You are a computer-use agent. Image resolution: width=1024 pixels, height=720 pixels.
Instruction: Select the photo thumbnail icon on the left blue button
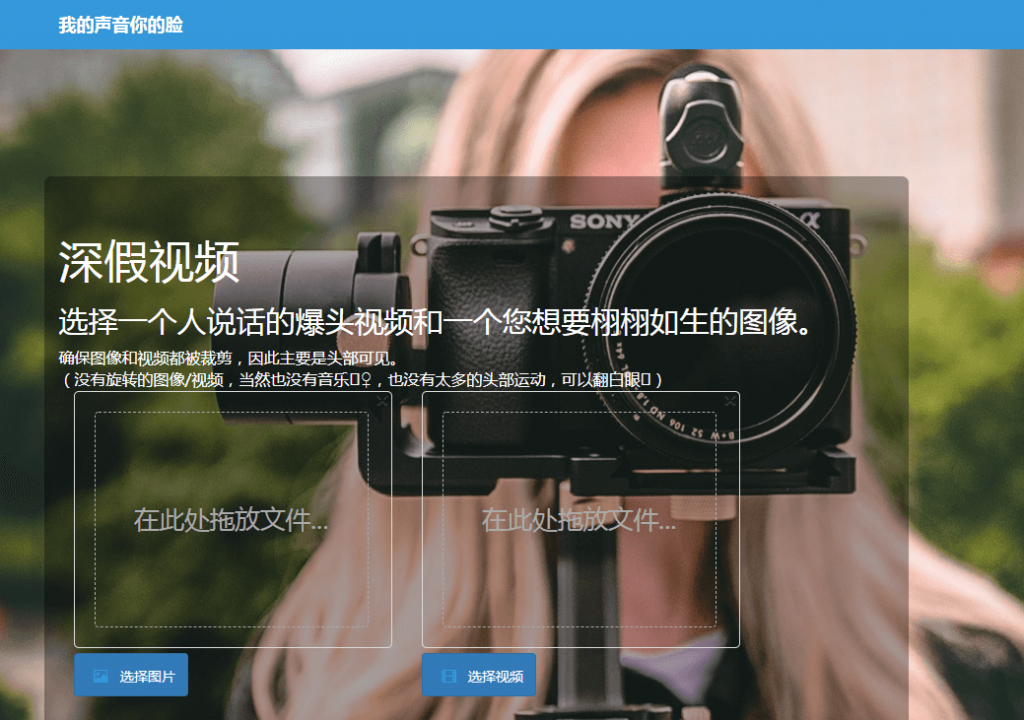(101, 675)
